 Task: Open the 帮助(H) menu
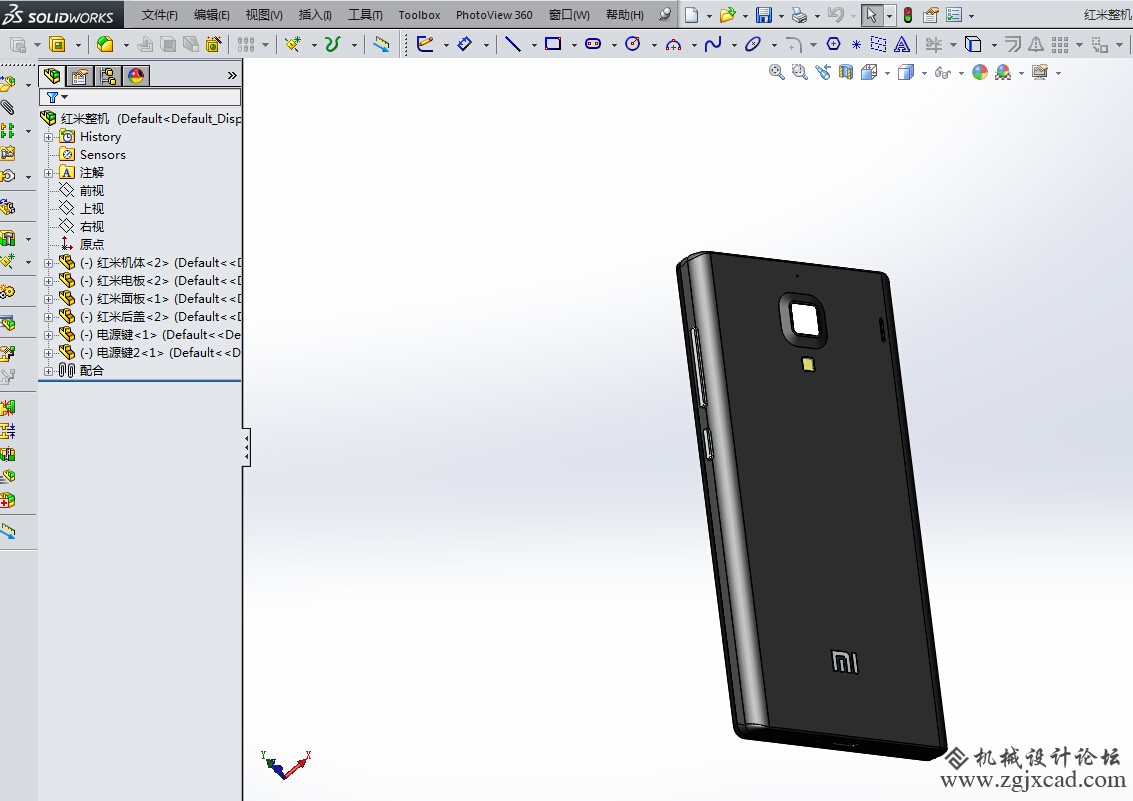624,14
